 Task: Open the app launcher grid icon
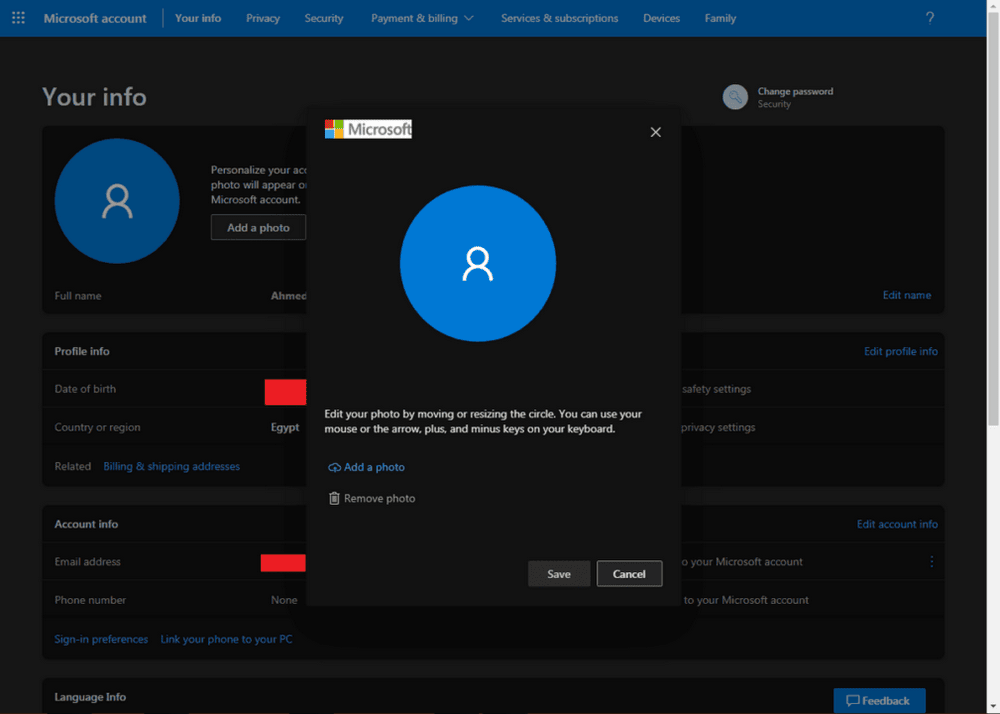pyautogui.click(x=18, y=17)
